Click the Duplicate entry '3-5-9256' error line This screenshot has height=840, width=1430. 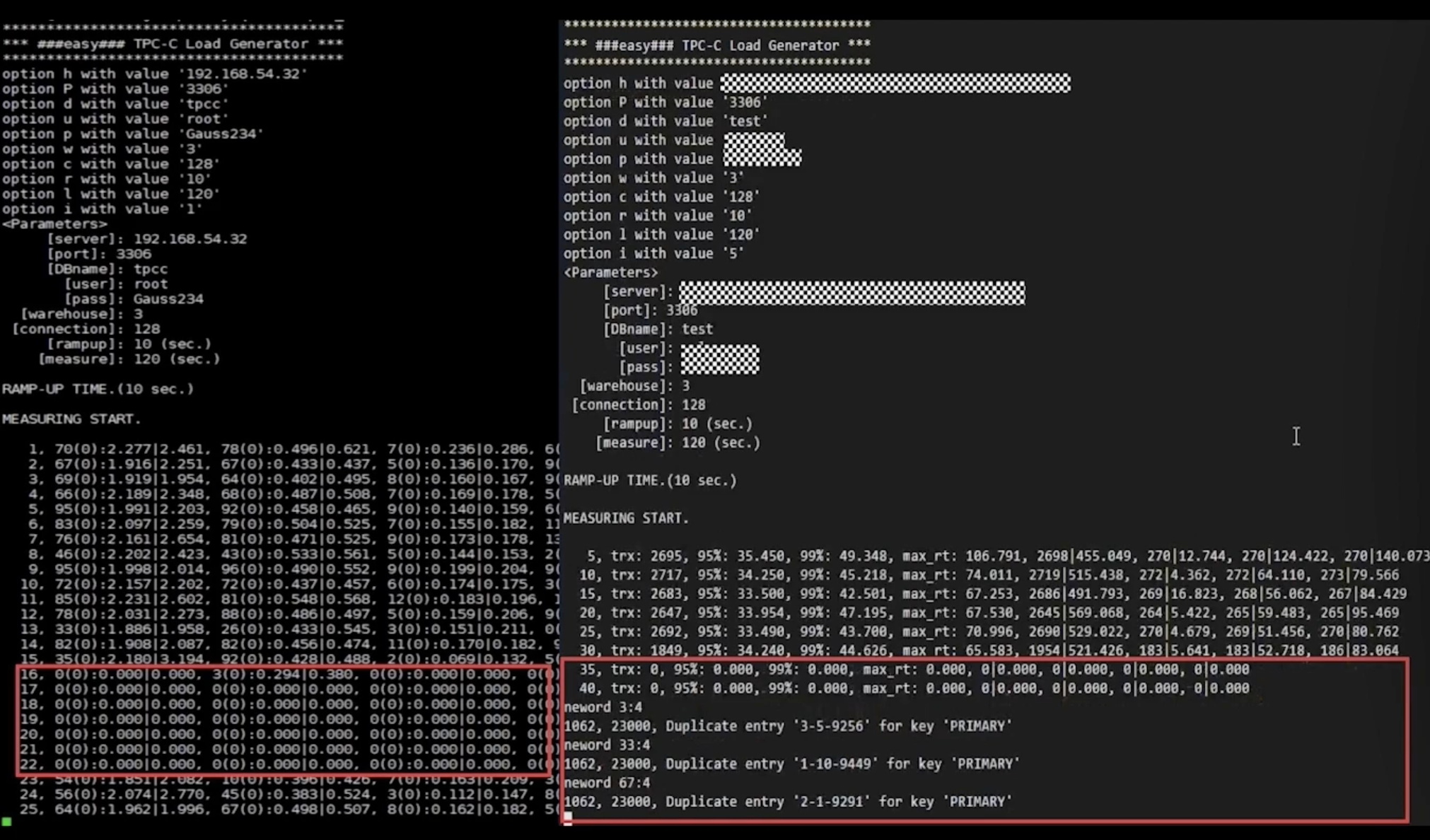(x=787, y=726)
